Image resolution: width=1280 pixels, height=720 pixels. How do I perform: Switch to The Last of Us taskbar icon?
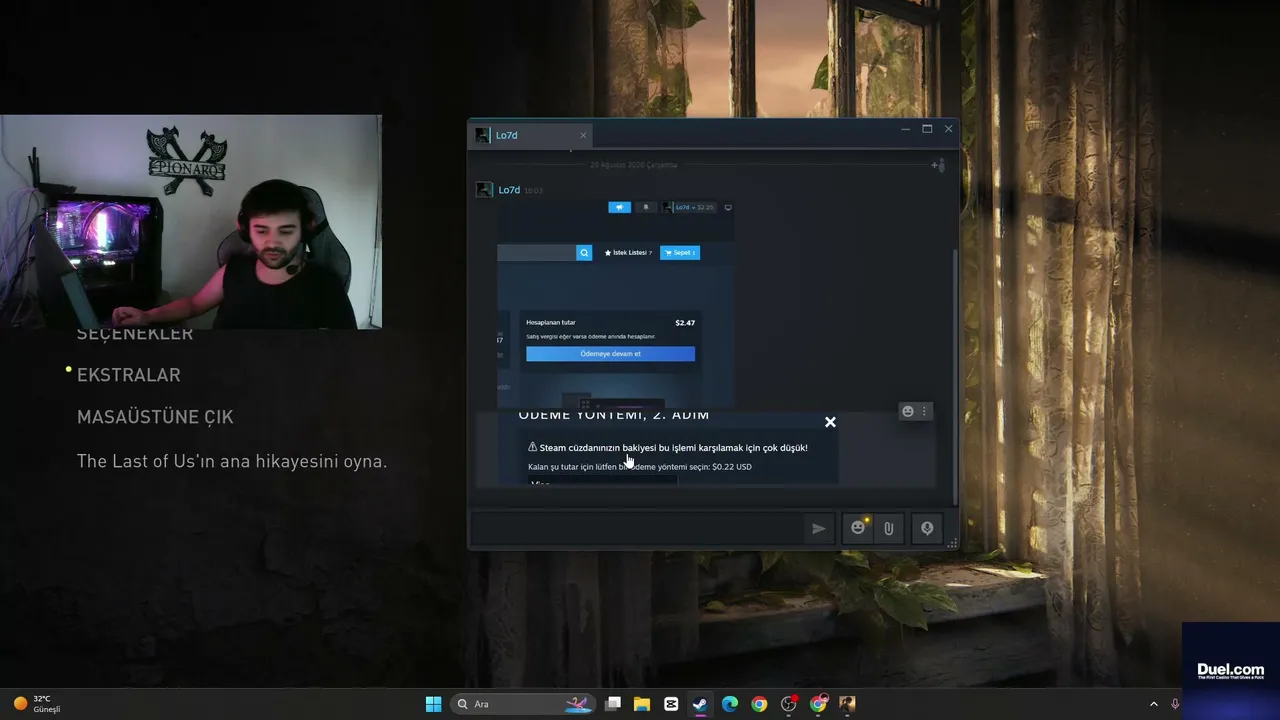click(847, 704)
